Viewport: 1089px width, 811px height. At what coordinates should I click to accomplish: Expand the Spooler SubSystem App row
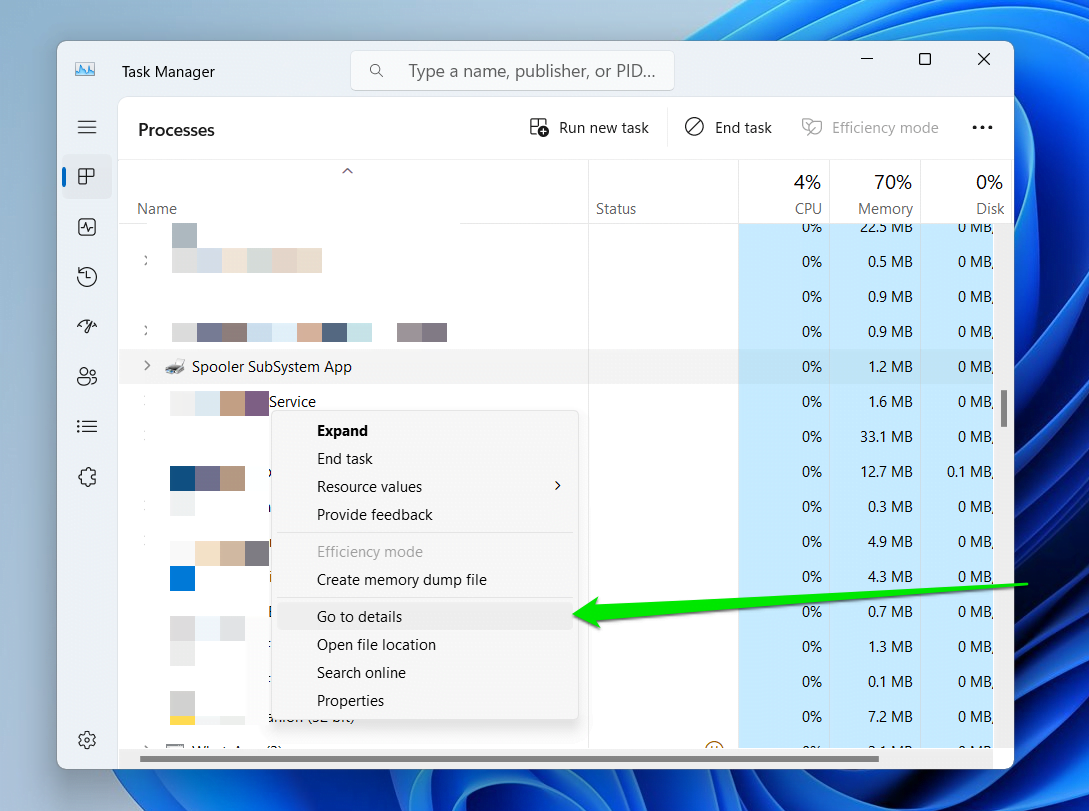tap(147, 366)
